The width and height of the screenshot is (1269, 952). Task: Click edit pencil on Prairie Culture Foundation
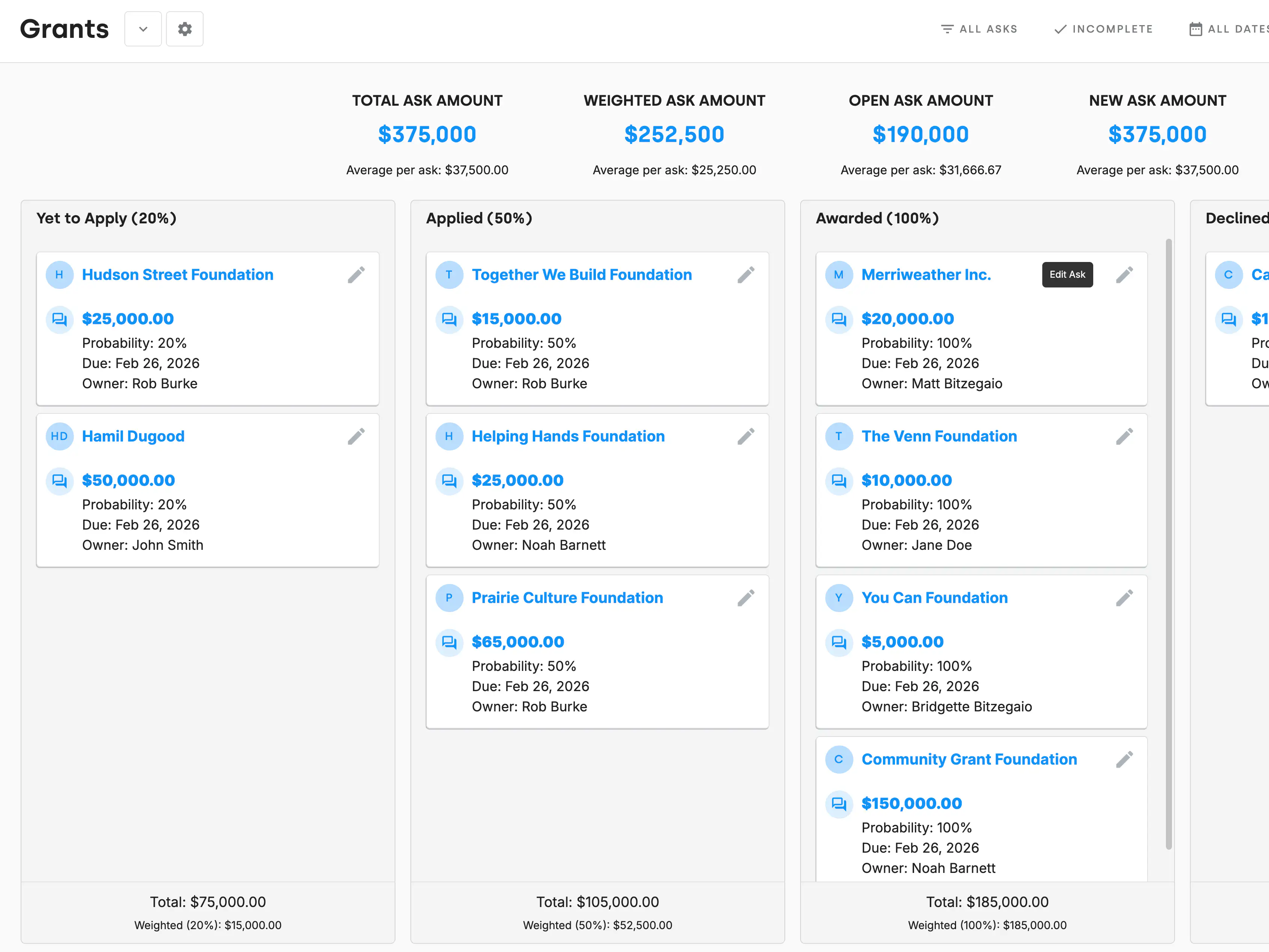point(745,598)
